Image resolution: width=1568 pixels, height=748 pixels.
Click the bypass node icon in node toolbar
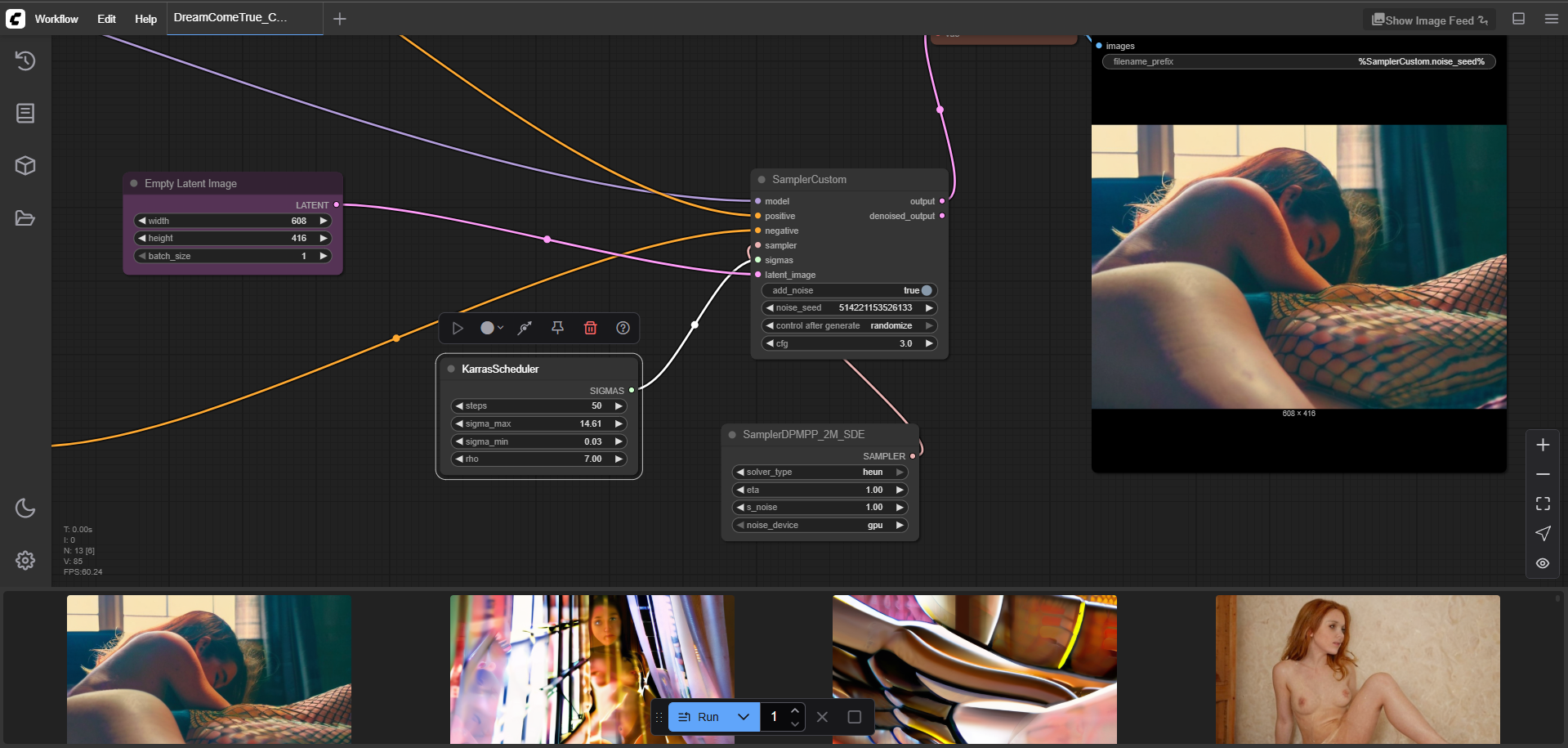(525, 328)
